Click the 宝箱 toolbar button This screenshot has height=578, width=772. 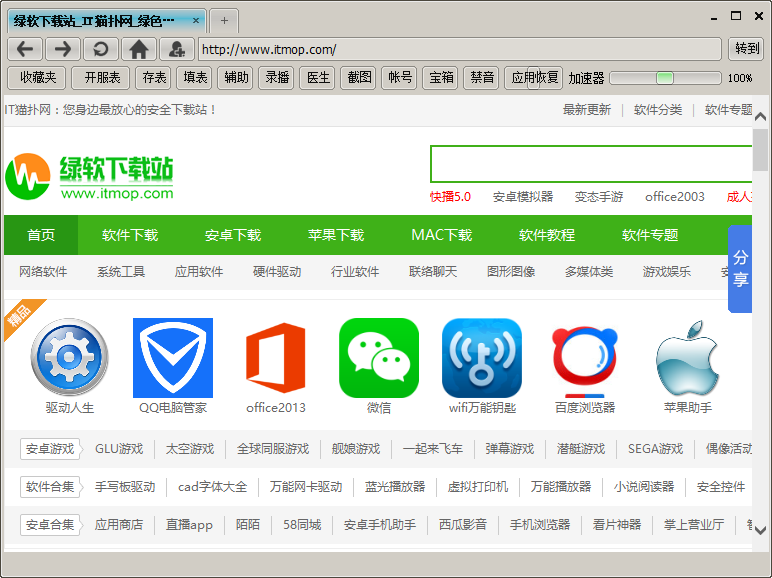pyautogui.click(x=441, y=78)
